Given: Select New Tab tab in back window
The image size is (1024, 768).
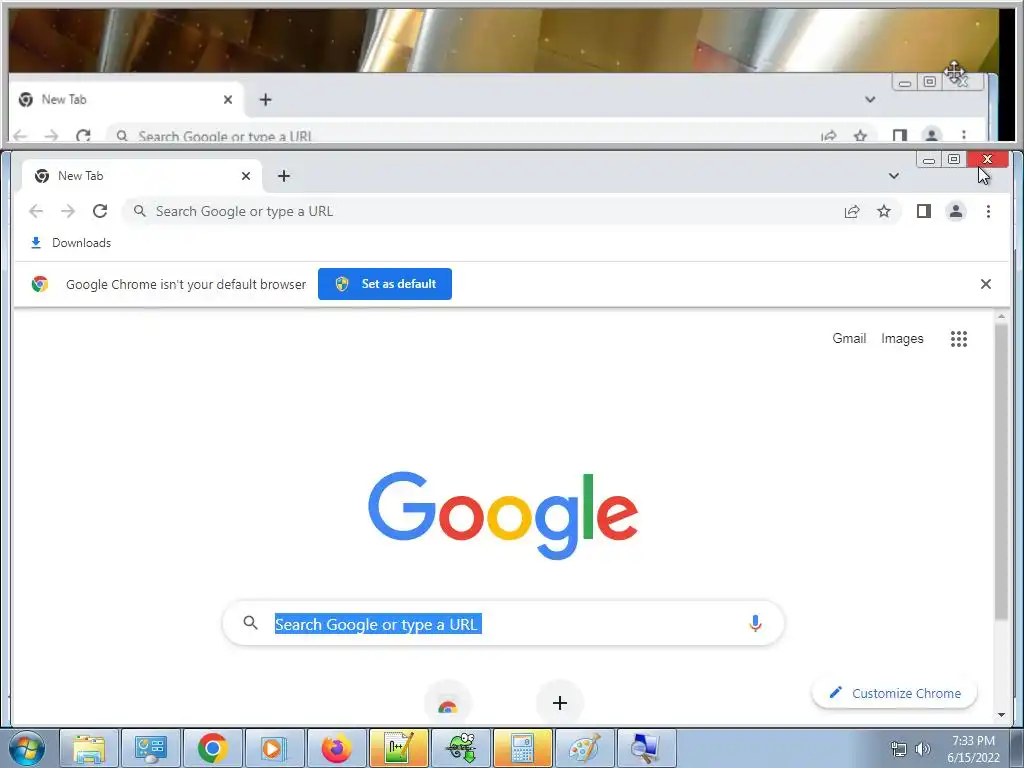Looking at the screenshot, I should tap(125, 99).
